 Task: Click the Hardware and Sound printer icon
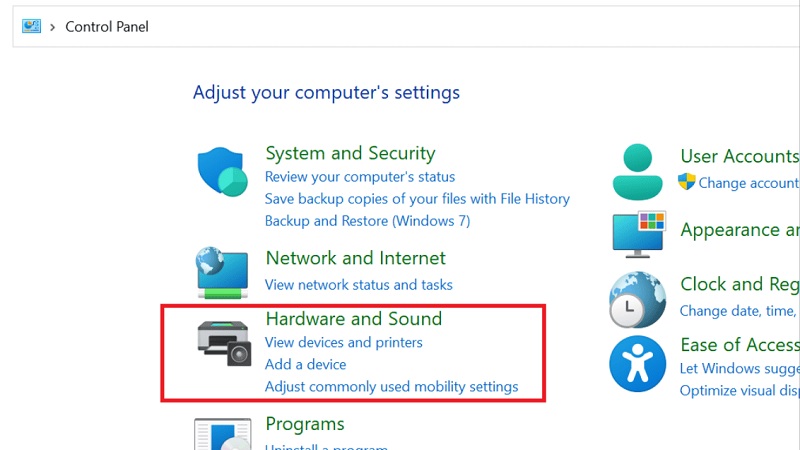point(224,343)
